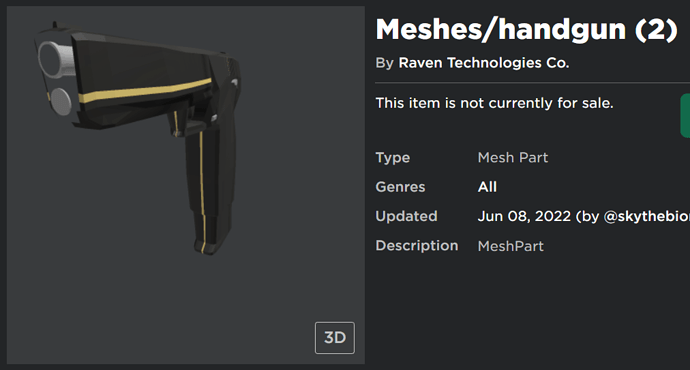Image resolution: width=690 pixels, height=370 pixels.
Task: Click the MeshPart description text
Action: point(510,246)
